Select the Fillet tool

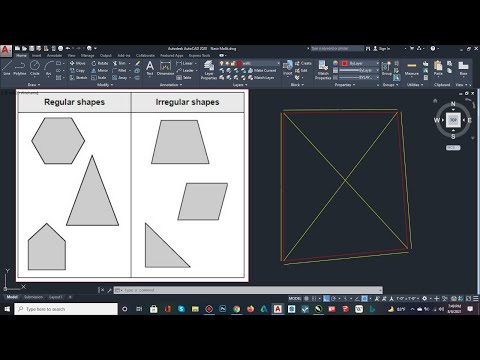pyautogui.click(x=119, y=70)
